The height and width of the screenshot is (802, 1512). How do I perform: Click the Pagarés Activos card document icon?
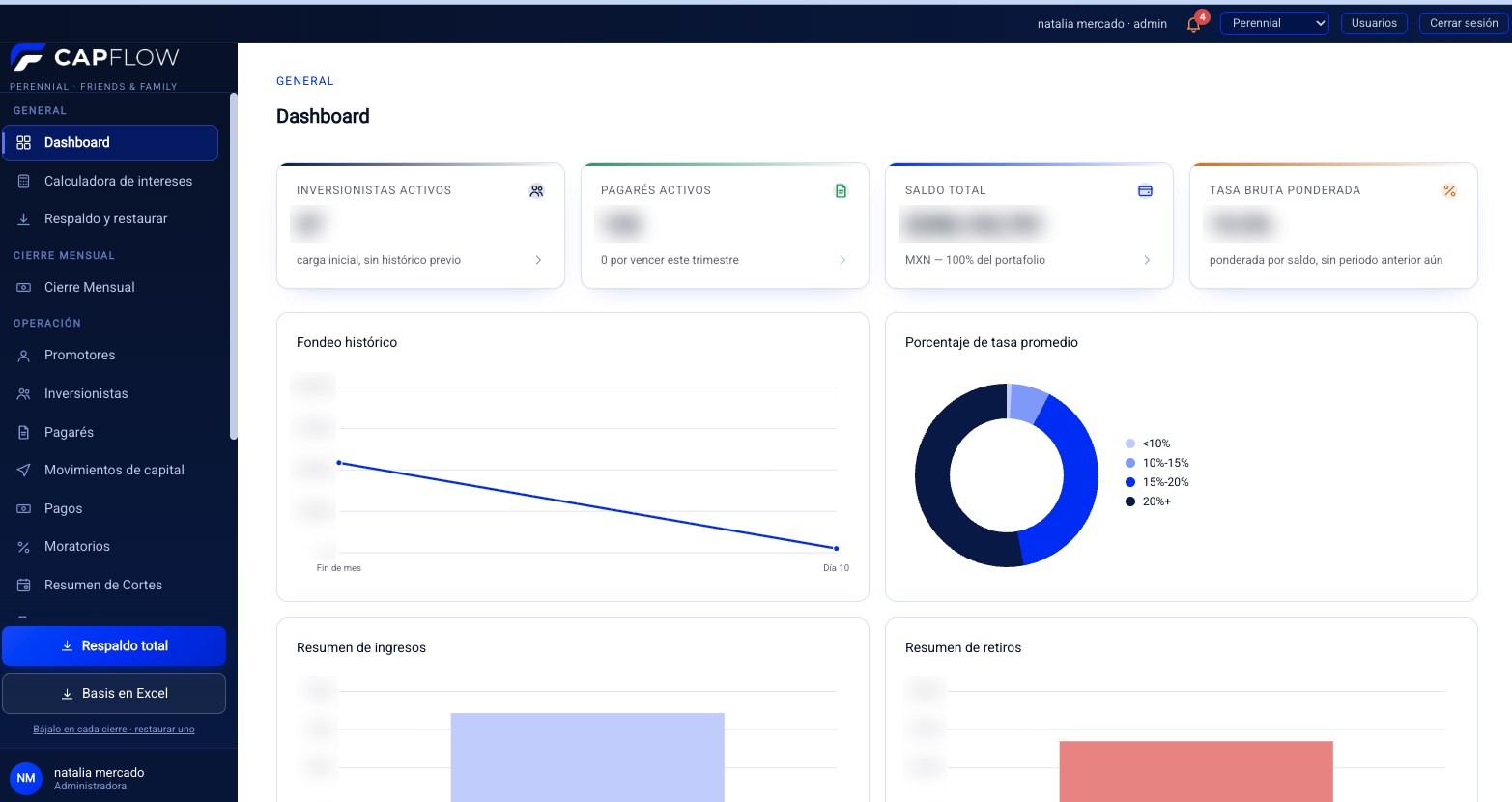[x=841, y=191]
